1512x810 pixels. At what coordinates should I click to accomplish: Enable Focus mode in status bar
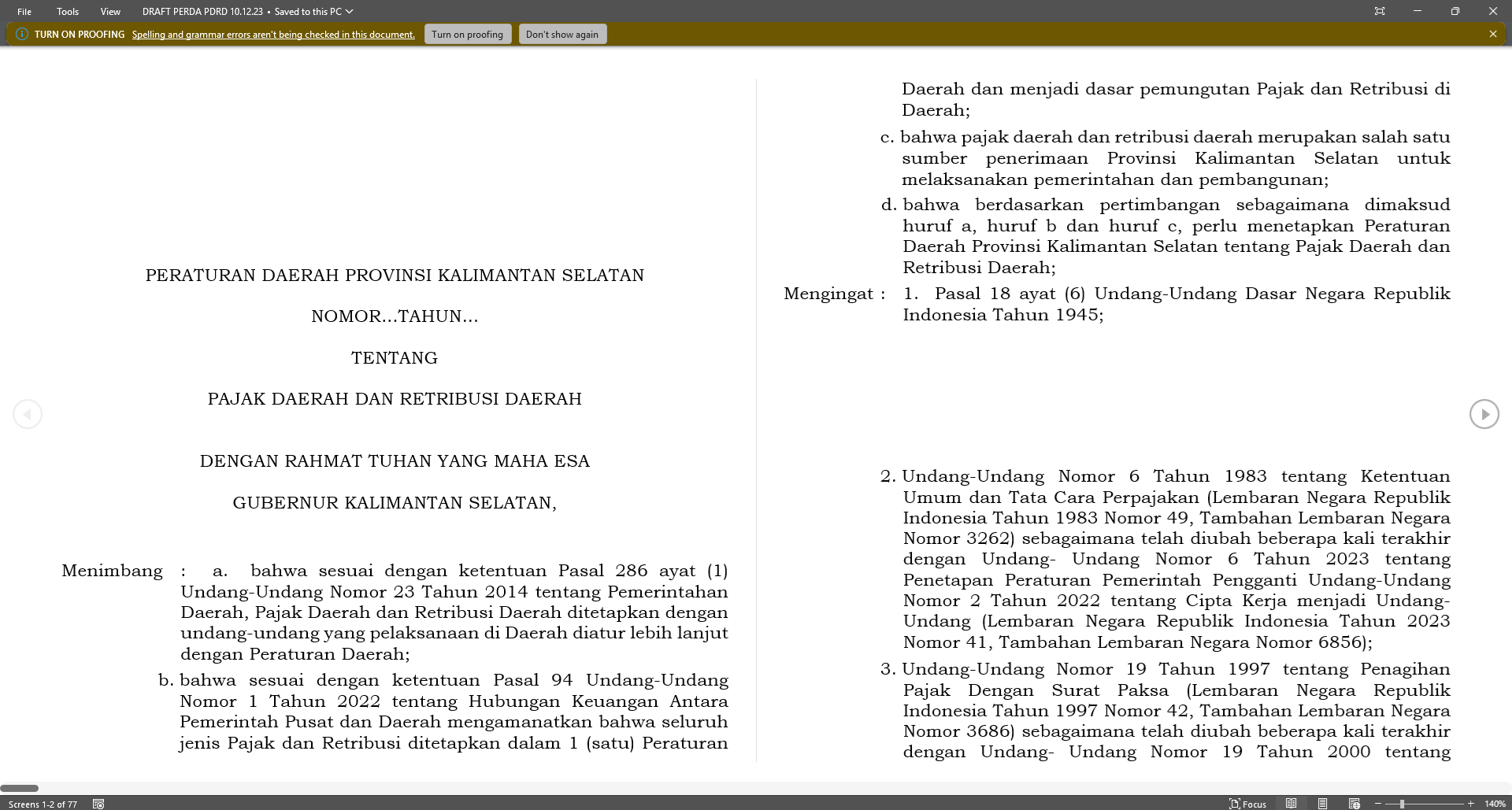pyautogui.click(x=1248, y=804)
